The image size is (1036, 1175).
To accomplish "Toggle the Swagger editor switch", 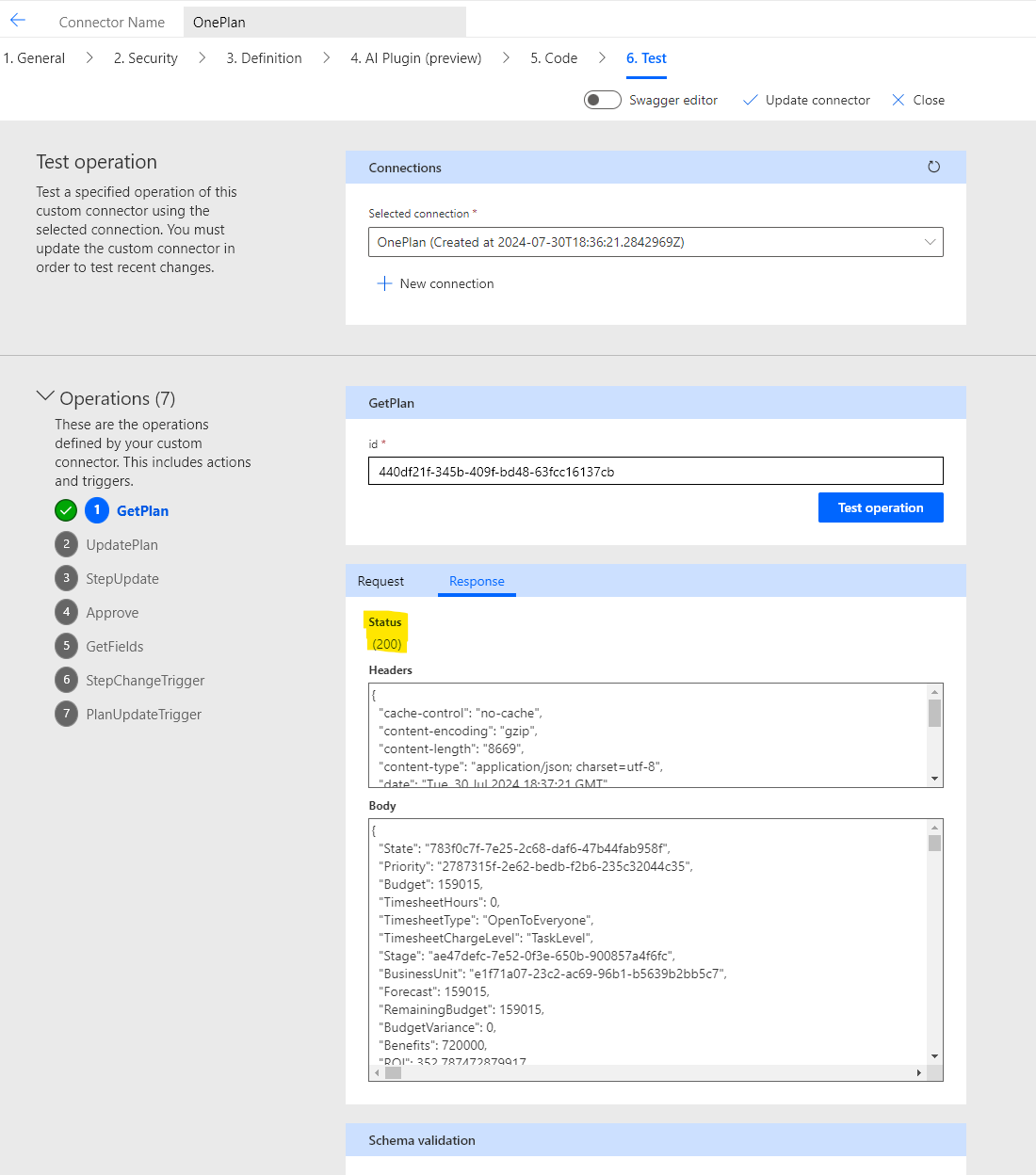I will 603,100.
